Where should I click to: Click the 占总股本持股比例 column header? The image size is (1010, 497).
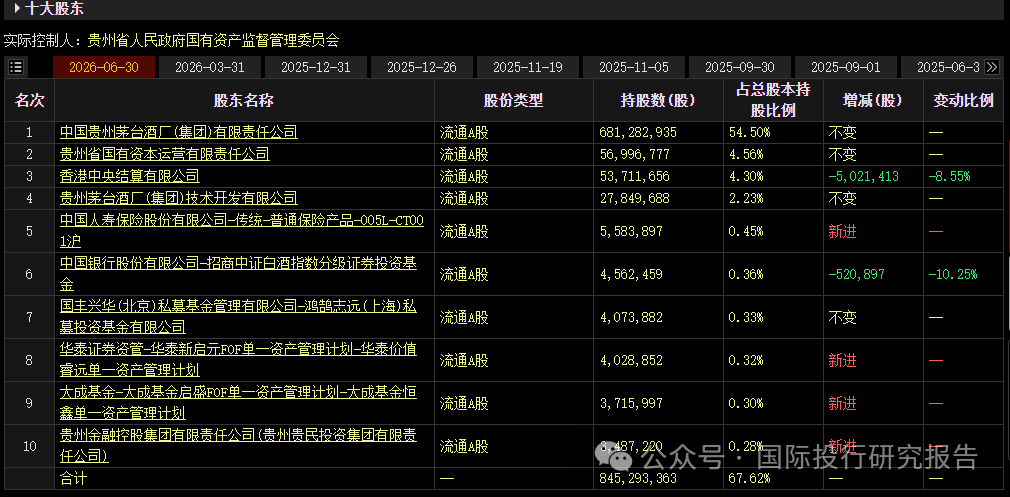(773, 100)
